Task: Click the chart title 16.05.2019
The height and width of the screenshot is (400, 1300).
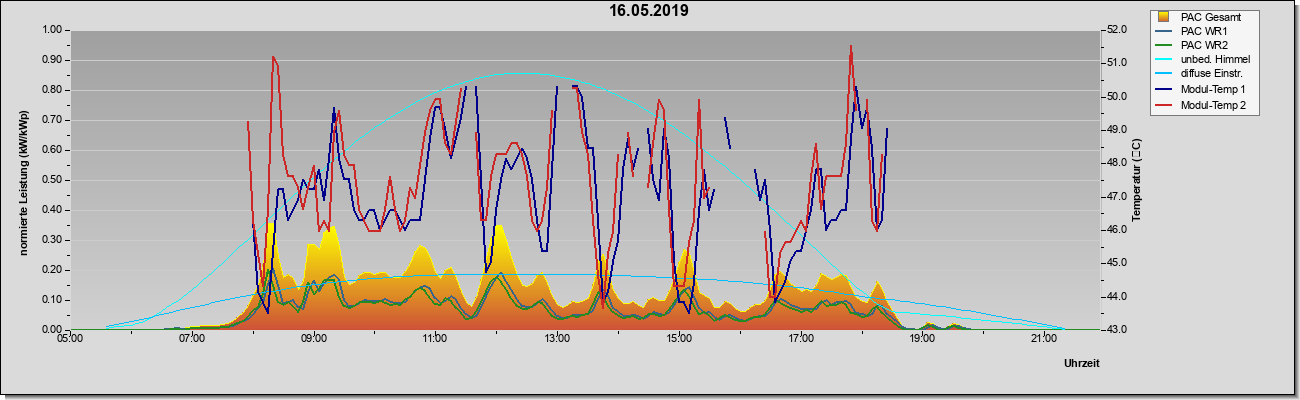Action: coord(649,11)
